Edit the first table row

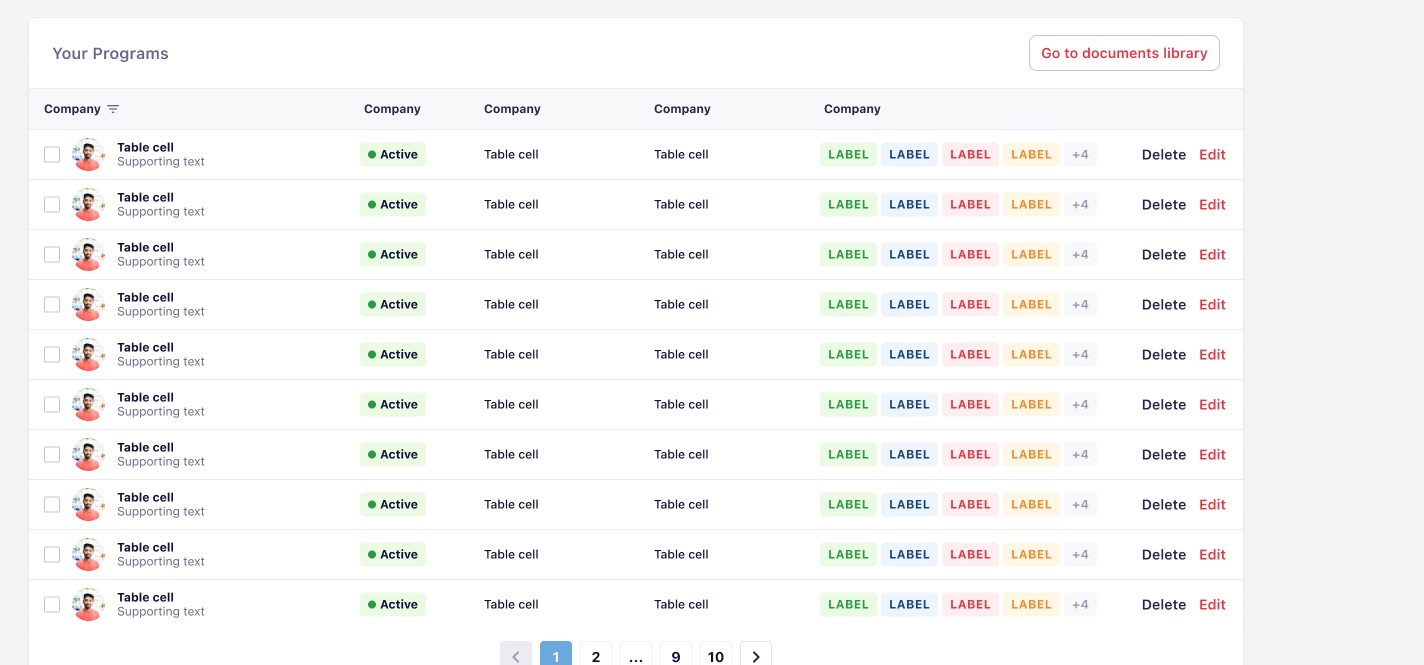coord(1212,155)
